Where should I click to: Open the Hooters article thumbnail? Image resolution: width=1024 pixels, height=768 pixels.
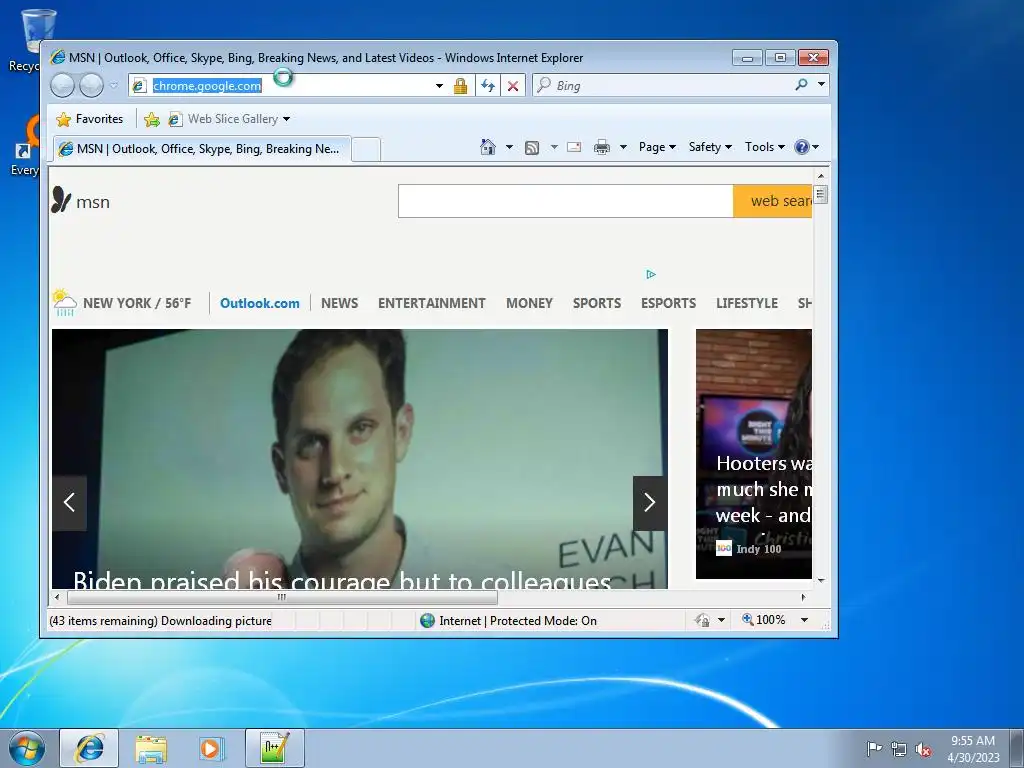click(x=754, y=454)
